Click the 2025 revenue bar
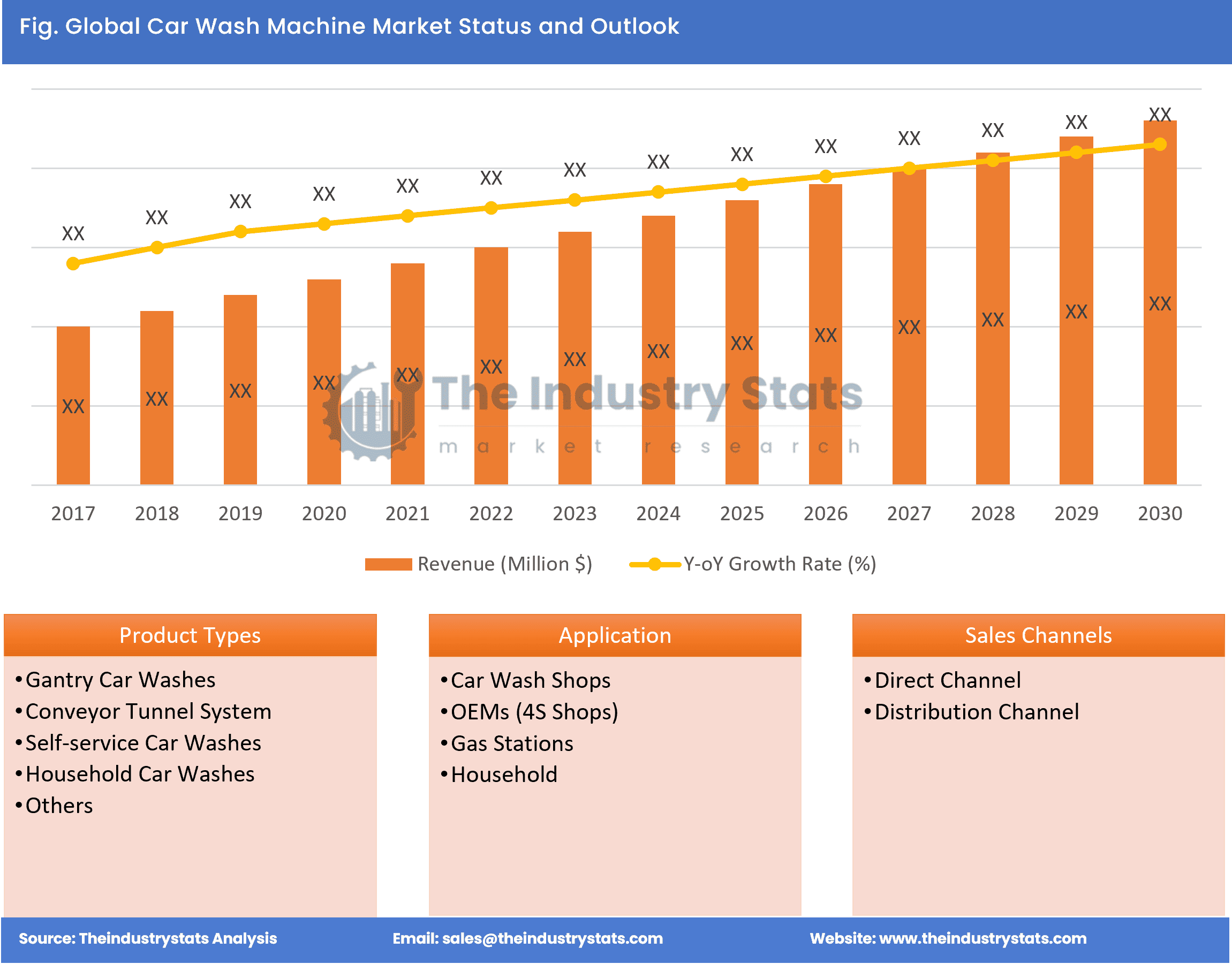 tap(742, 342)
